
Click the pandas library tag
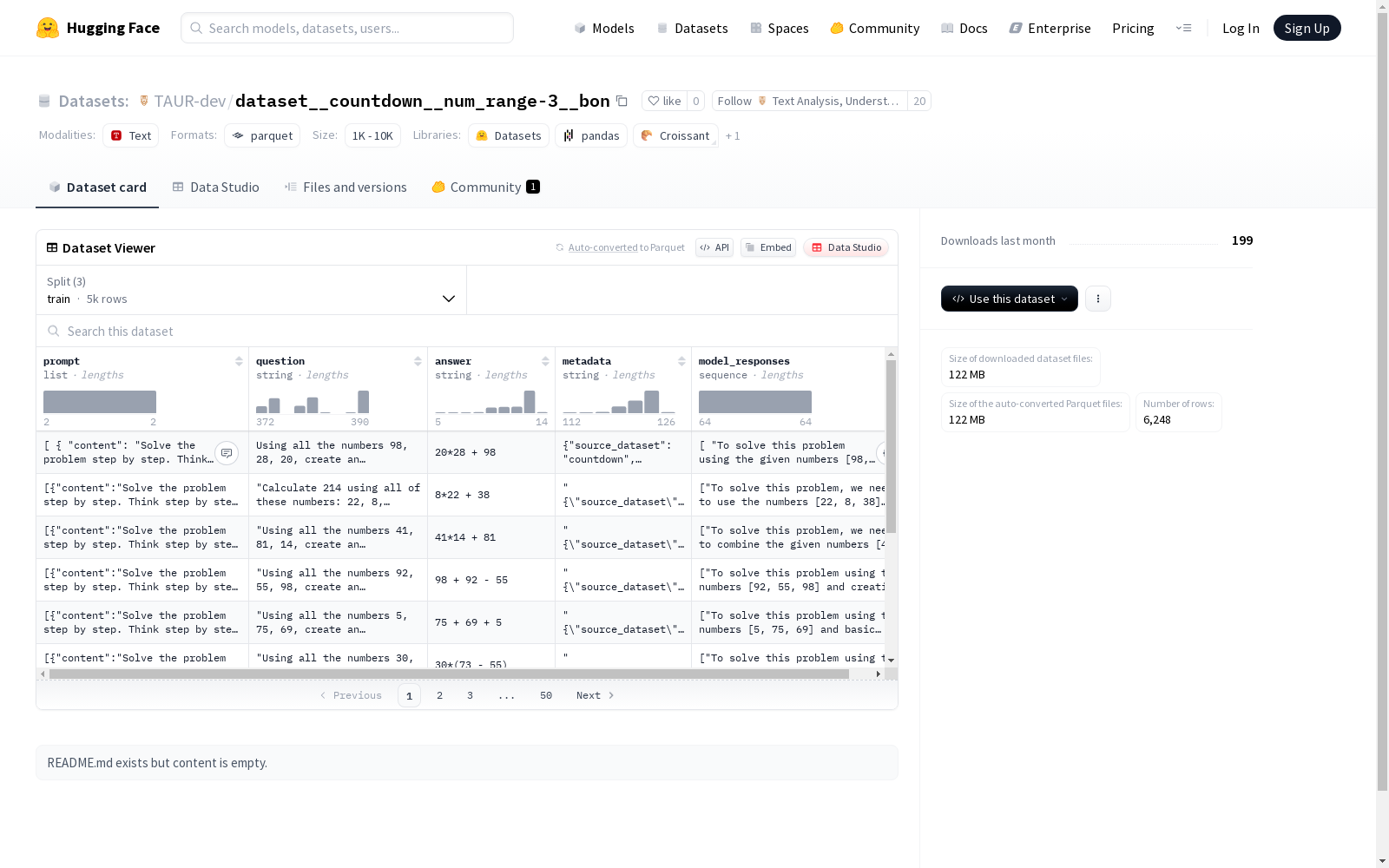[591, 135]
